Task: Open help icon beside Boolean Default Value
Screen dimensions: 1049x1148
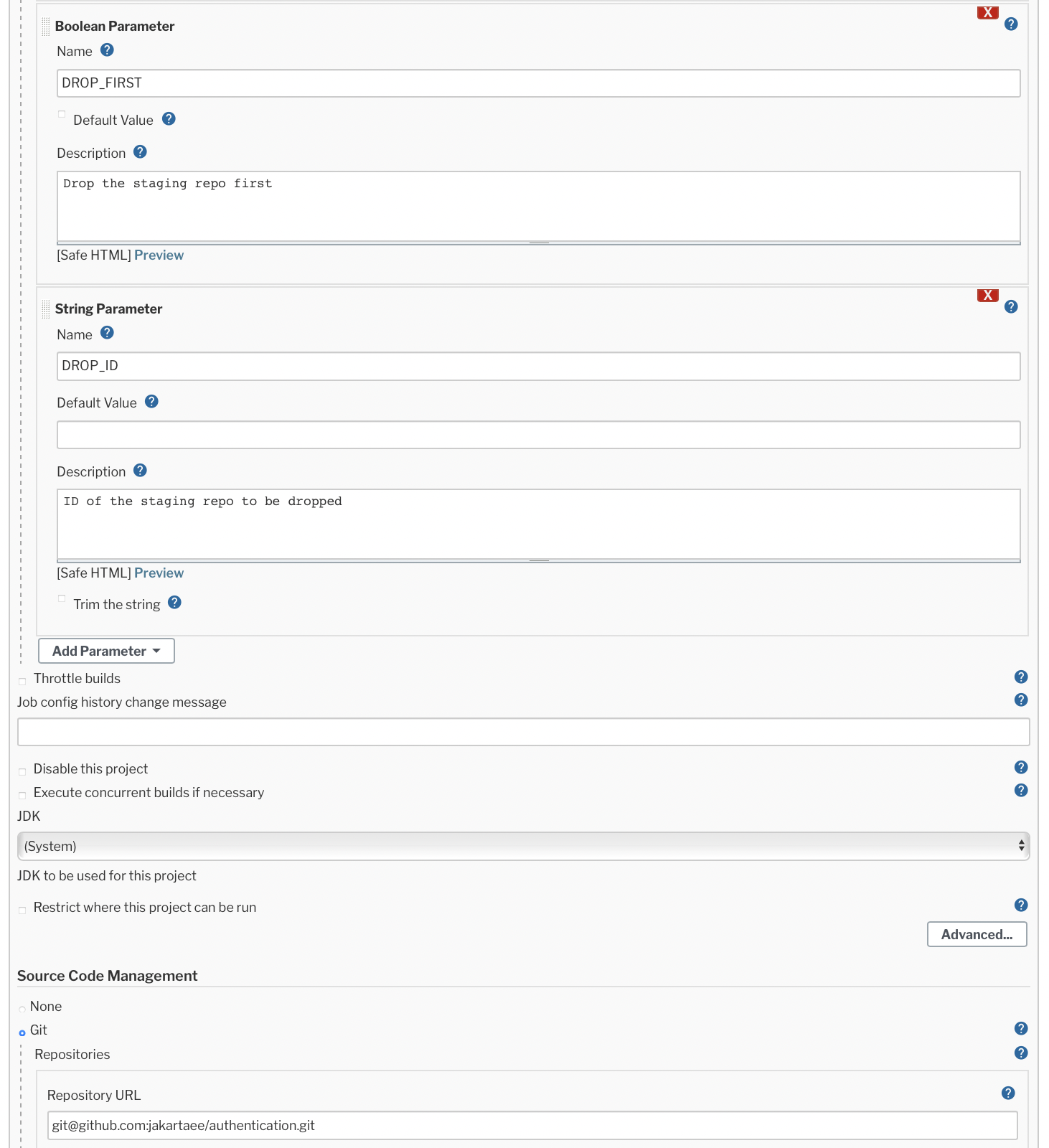Action: [x=169, y=119]
